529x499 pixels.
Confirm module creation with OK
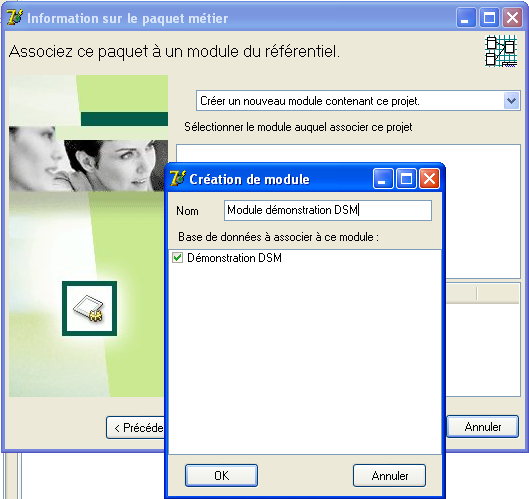(221, 475)
